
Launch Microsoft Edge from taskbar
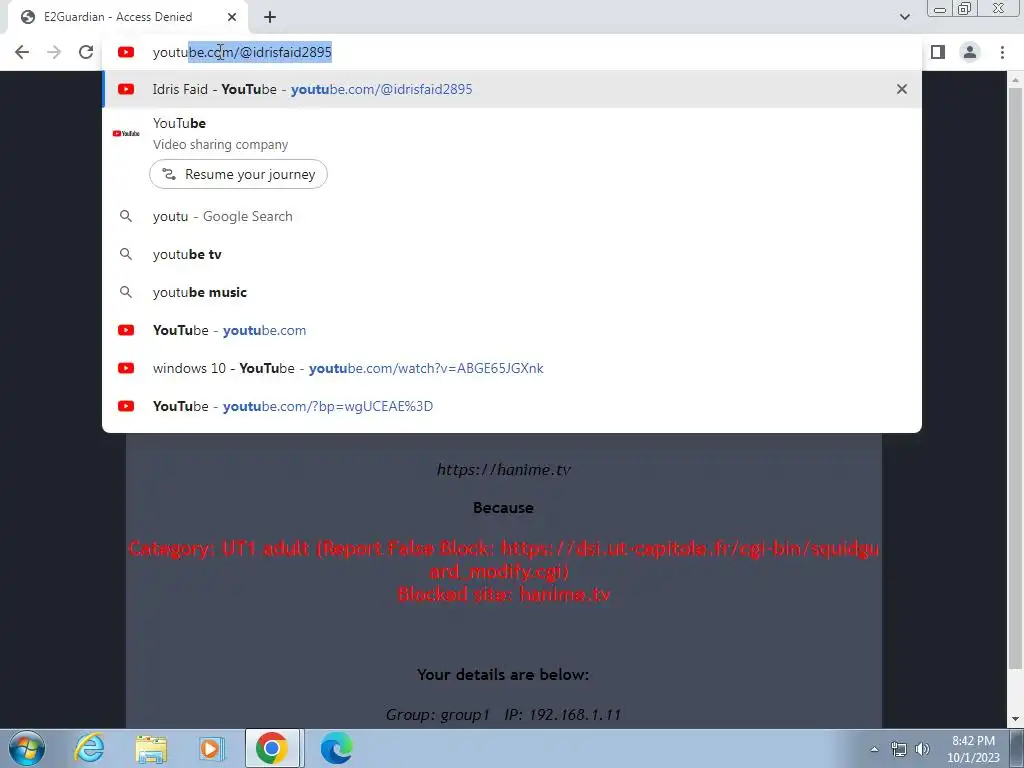(x=336, y=748)
